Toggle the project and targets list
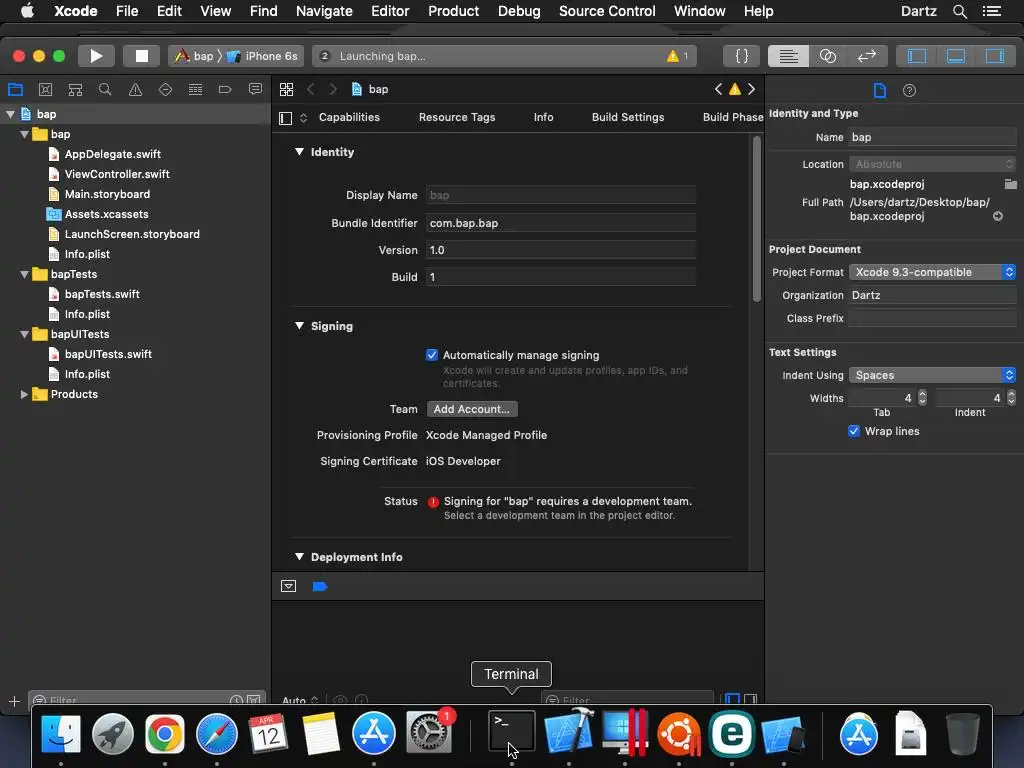1024x768 pixels. point(285,118)
